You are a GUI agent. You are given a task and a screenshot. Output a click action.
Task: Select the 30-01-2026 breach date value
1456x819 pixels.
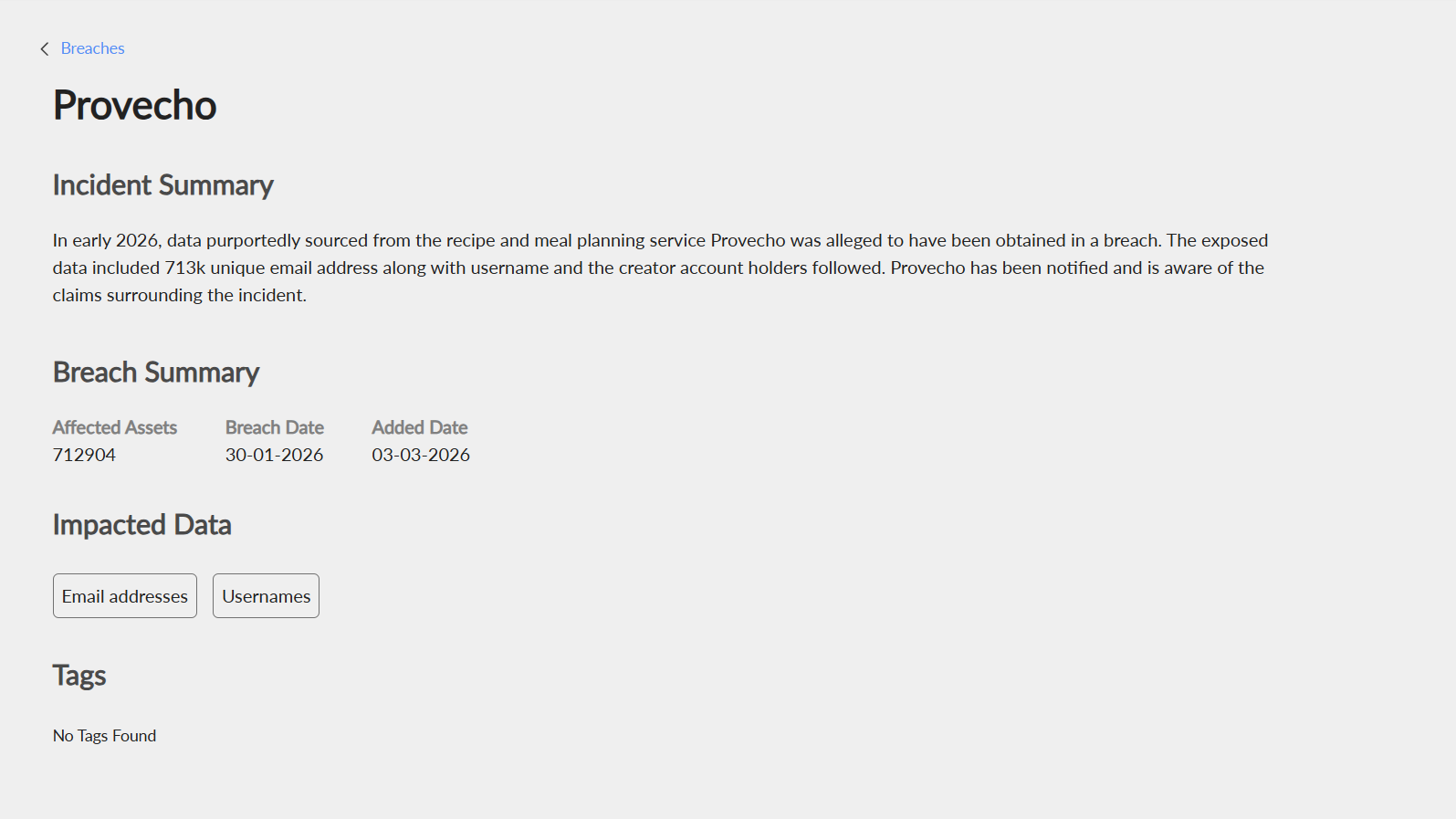[275, 455]
